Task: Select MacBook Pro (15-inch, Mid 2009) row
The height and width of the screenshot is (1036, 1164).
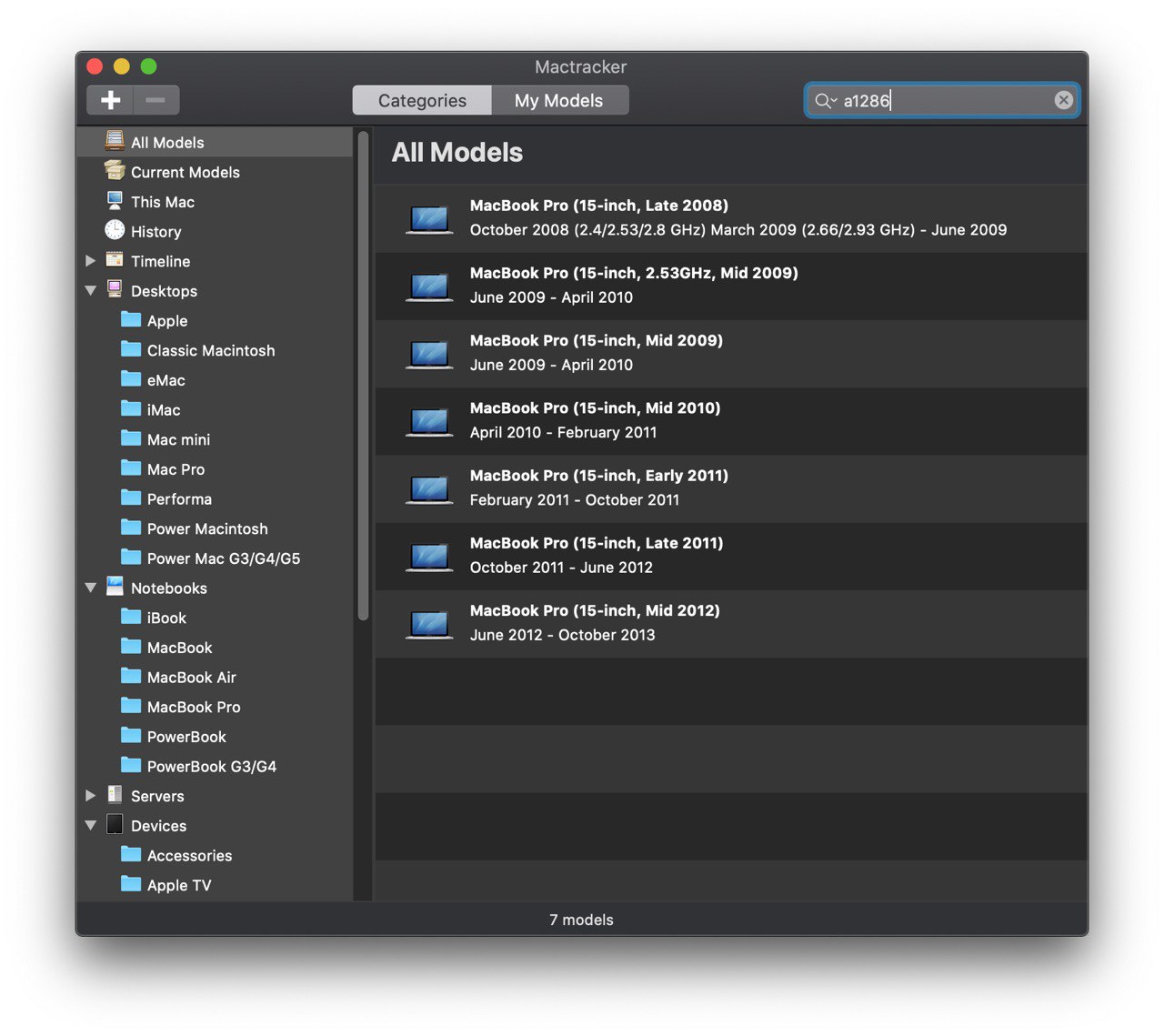Action: [x=731, y=354]
